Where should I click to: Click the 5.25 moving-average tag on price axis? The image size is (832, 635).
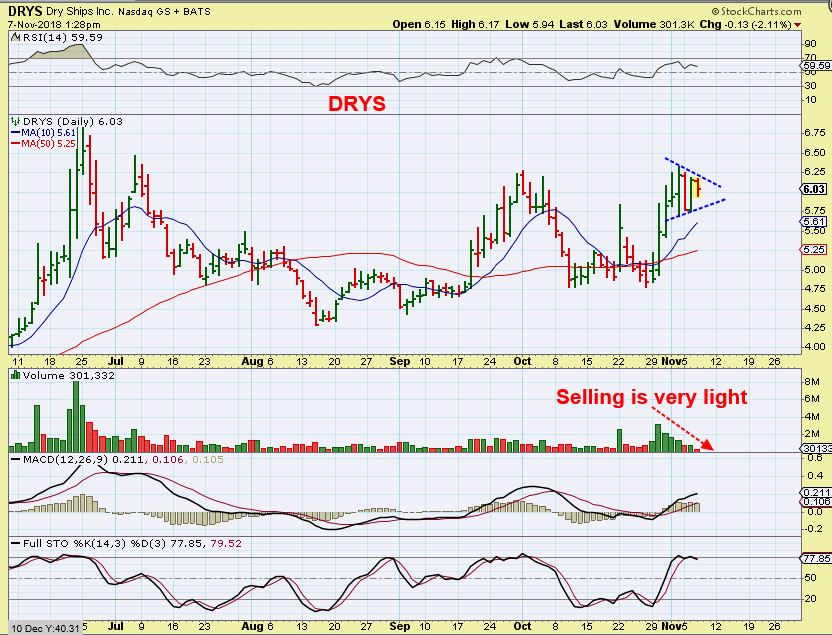coord(813,249)
